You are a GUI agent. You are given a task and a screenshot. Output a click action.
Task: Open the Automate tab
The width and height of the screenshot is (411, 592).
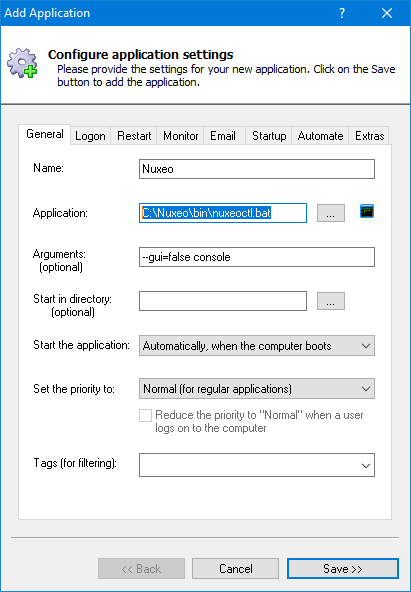(320, 136)
